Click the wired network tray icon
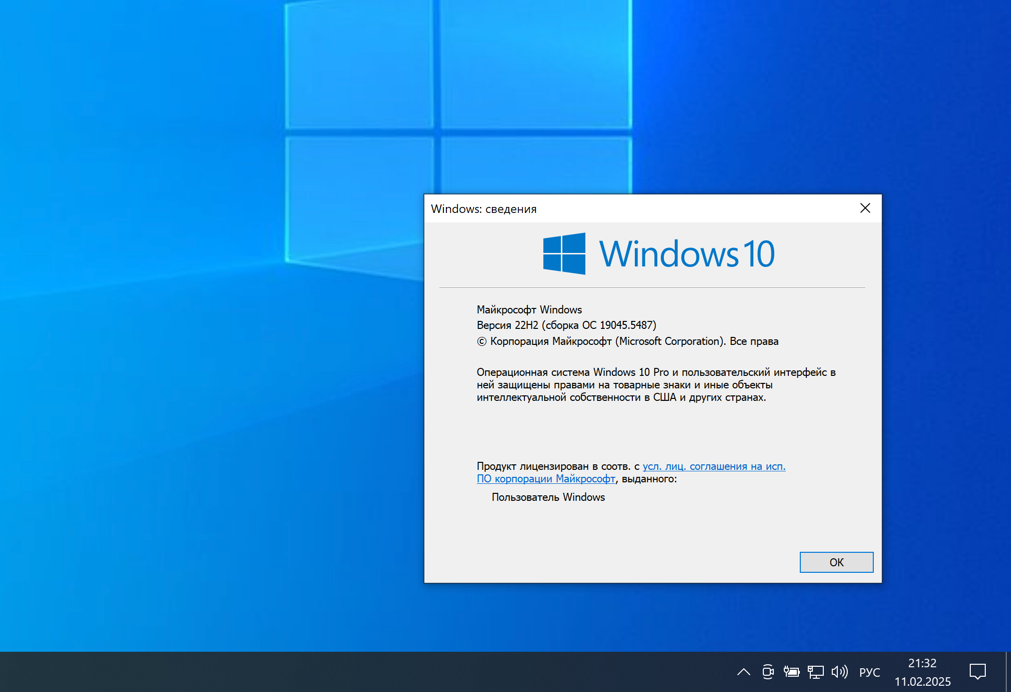Screen dimensions: 1011x692 815,671
